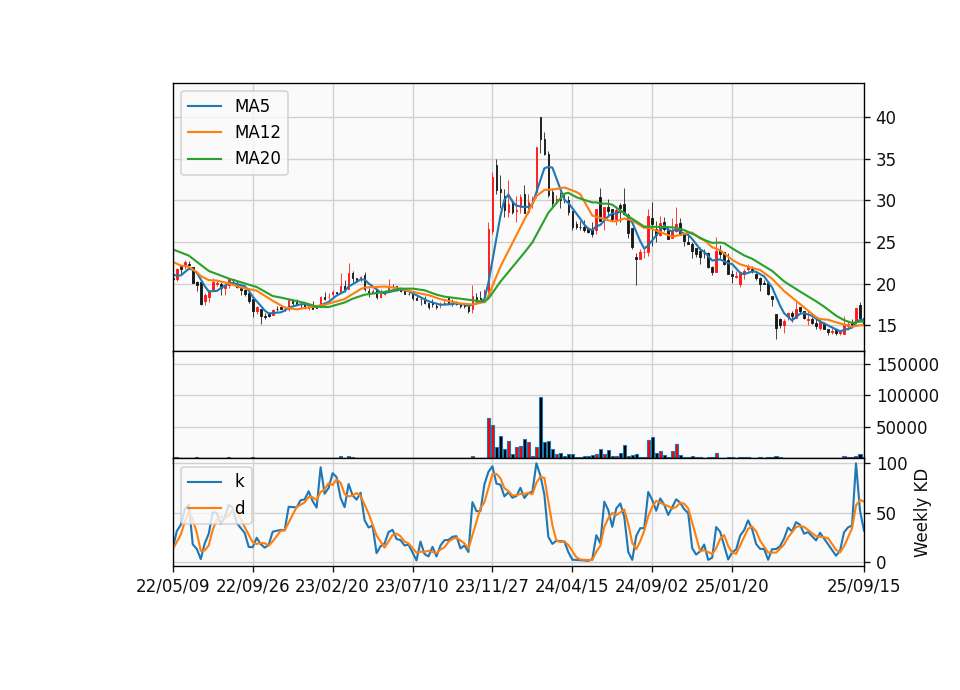Click the k legend label in KD panel

pyautogui.click(x=239, y=481)
